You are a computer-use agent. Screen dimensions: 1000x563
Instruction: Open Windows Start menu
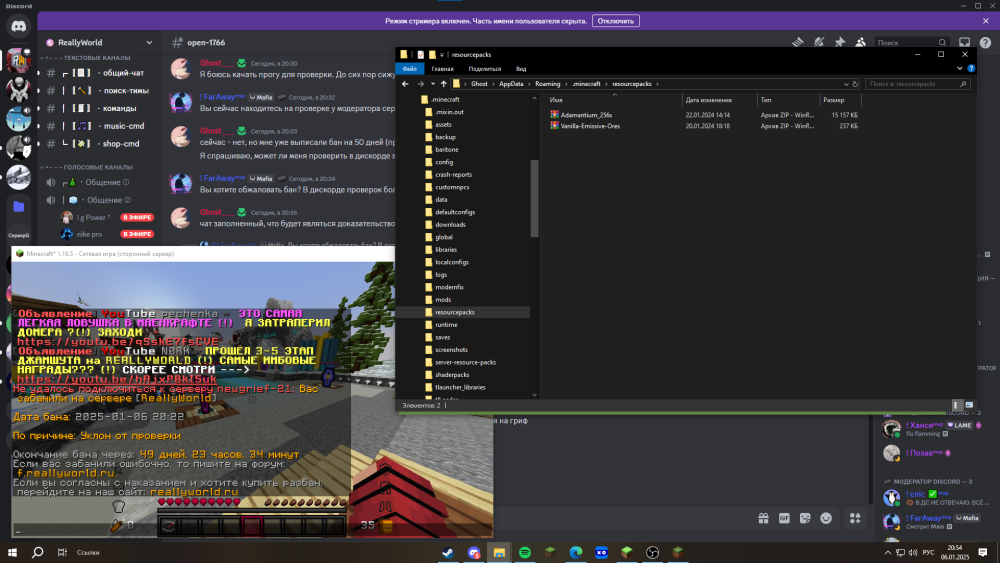coord(12,552)
